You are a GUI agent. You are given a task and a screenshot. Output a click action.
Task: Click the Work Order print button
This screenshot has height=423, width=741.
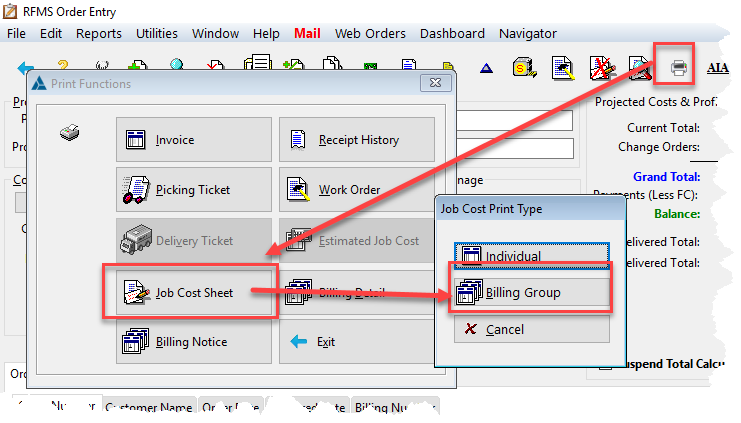tap(357, 190)
